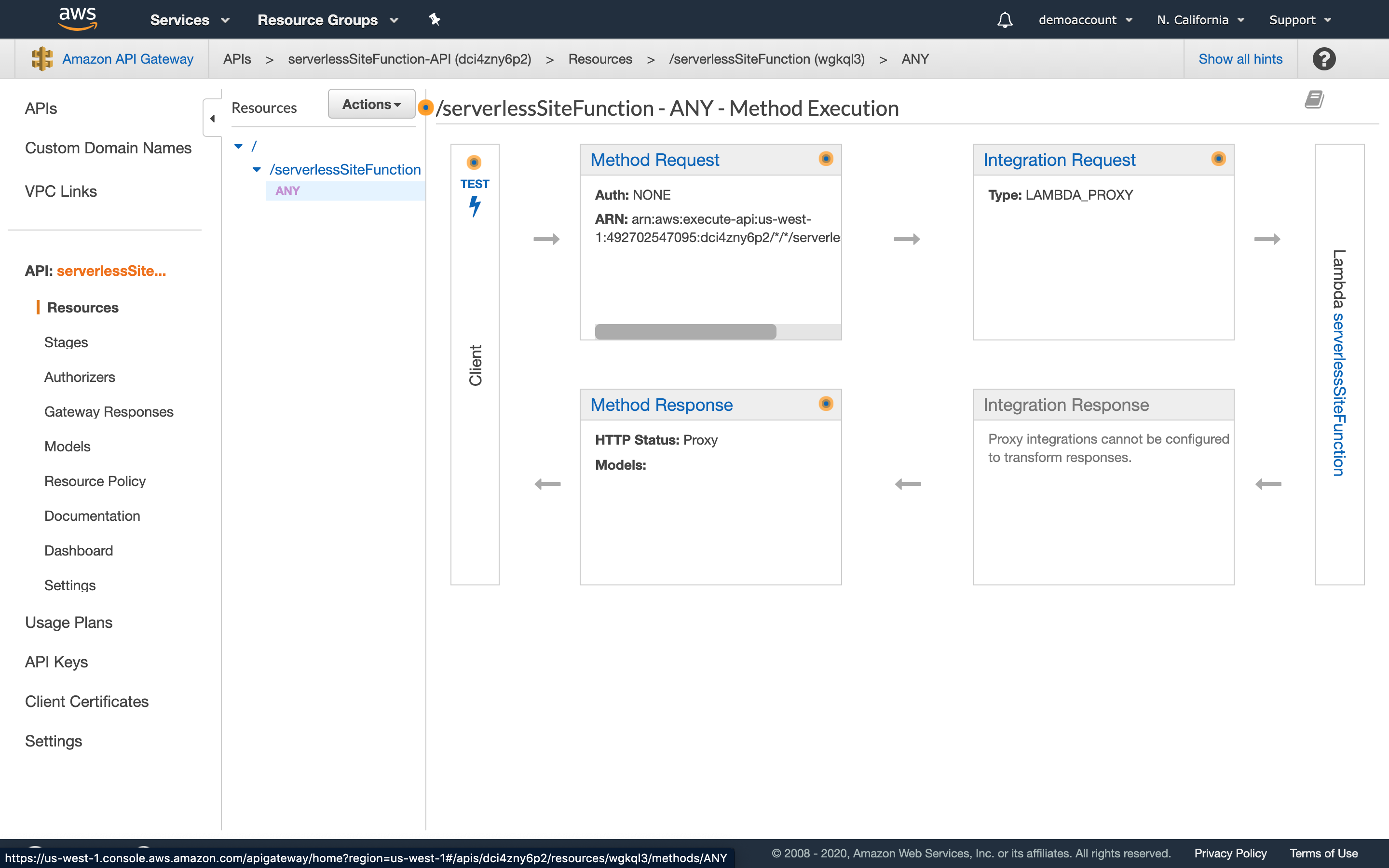Open the Support dropdown menu
This screenshot has height=868, width=1389.
1300,20
